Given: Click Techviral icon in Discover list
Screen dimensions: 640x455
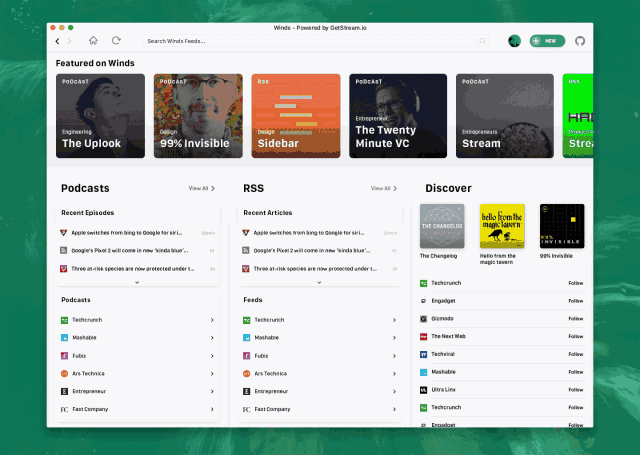Looking at the screenshot, I should pos(424,354).
